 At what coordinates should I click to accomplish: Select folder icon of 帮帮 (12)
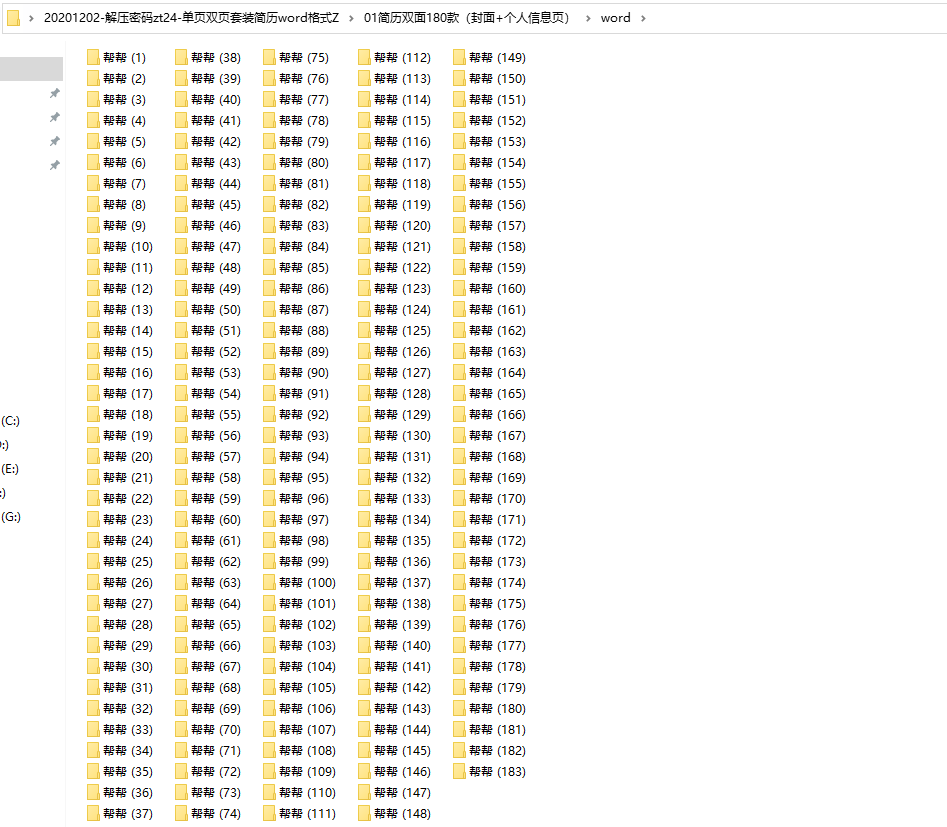[x=93, y=289]
